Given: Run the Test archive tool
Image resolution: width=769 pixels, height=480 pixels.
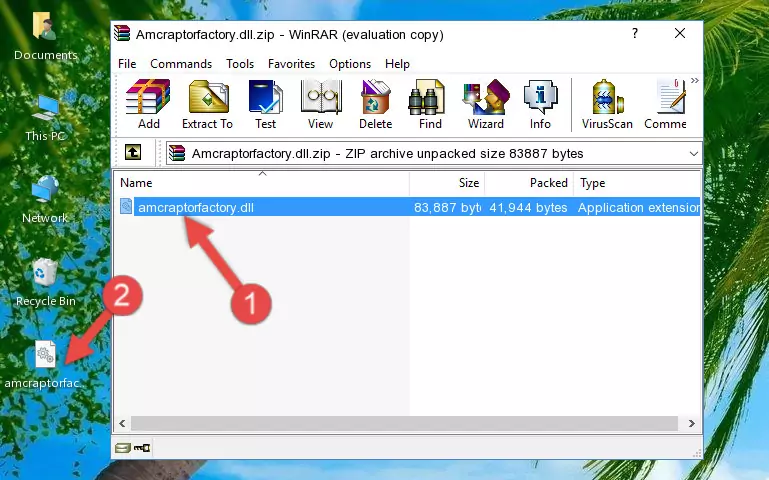Looking at the screenshot, I should [x=265, y=104].
